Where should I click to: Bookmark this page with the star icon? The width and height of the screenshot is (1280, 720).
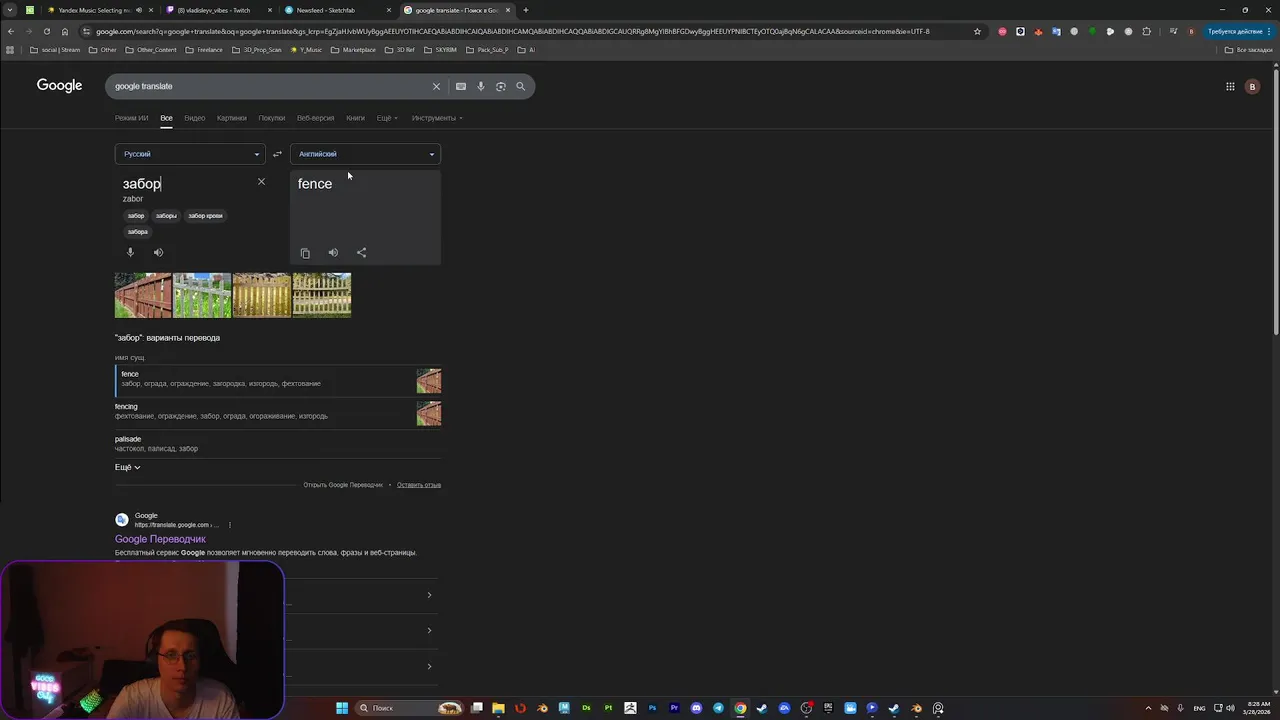click(977, 31)
